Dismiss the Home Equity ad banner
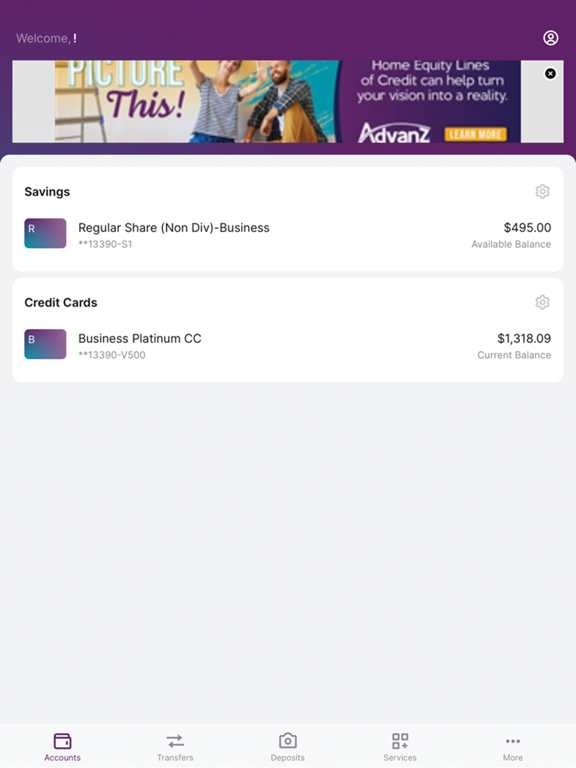576x768 pixels. 550,73
